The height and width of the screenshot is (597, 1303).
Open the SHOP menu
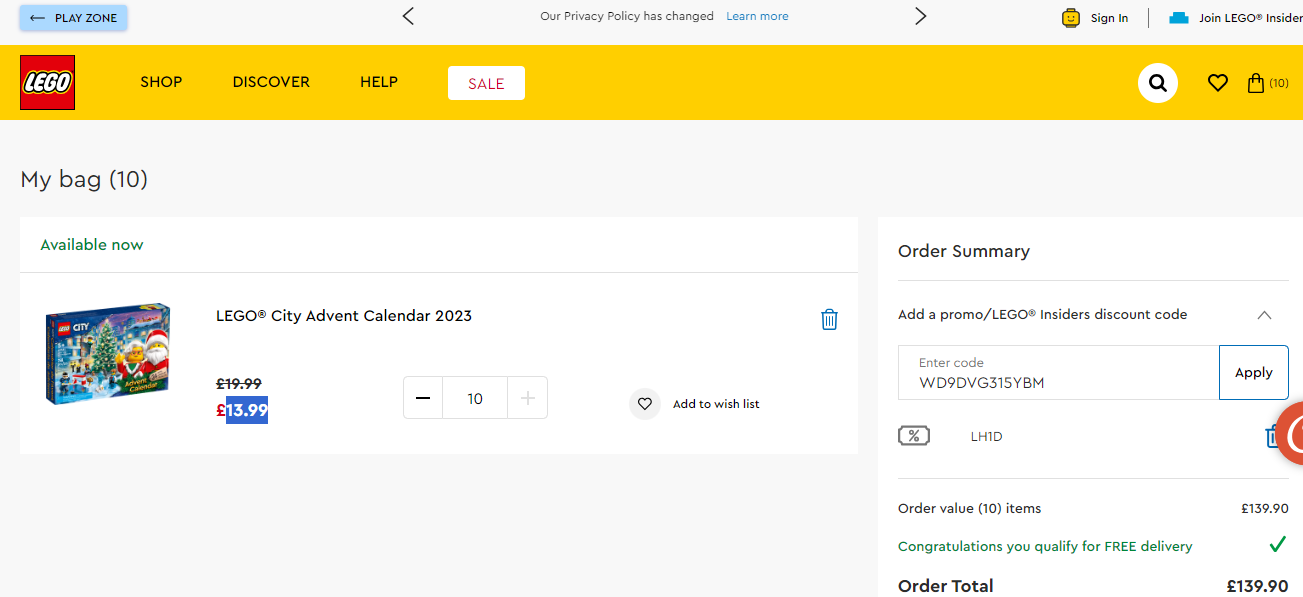coord(161,82)
